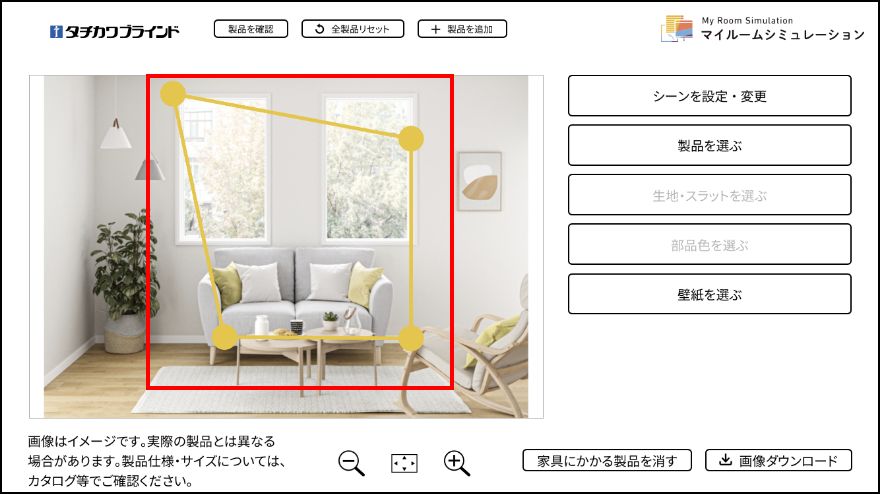880x494 pixels.
Task: Click the right window in room image
Action: (x=369, y=168)
